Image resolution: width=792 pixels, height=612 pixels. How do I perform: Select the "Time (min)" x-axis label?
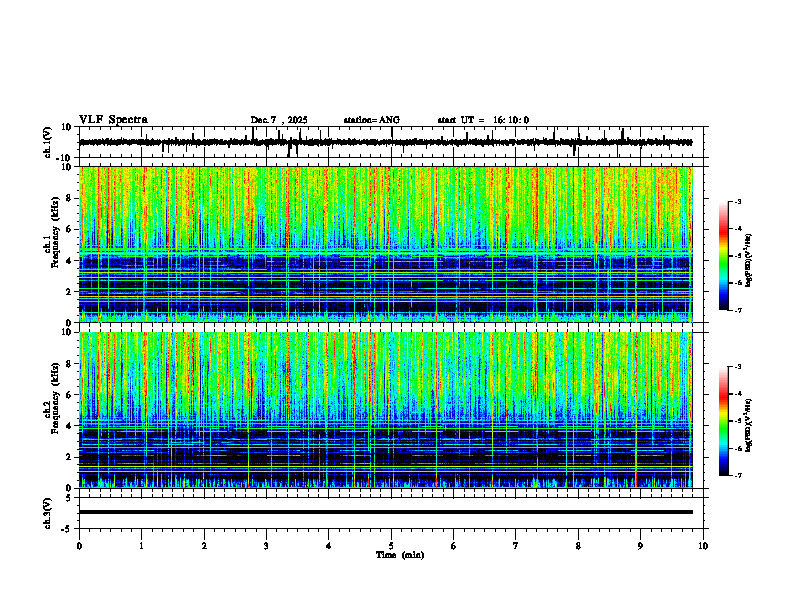400,555
